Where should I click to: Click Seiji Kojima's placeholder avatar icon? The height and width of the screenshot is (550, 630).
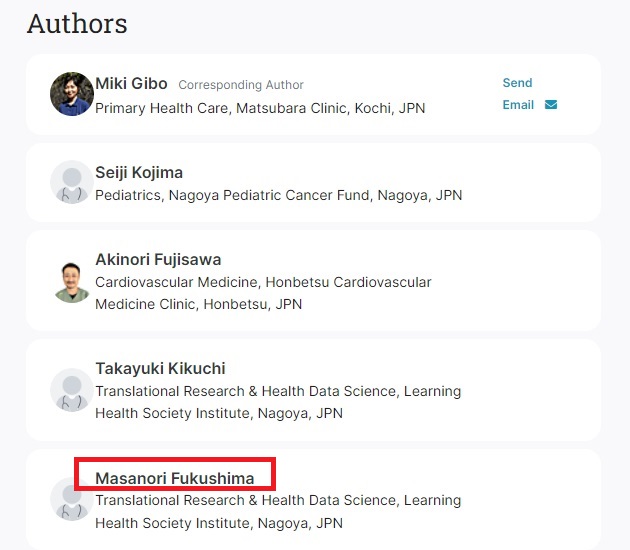pos(71,183)
